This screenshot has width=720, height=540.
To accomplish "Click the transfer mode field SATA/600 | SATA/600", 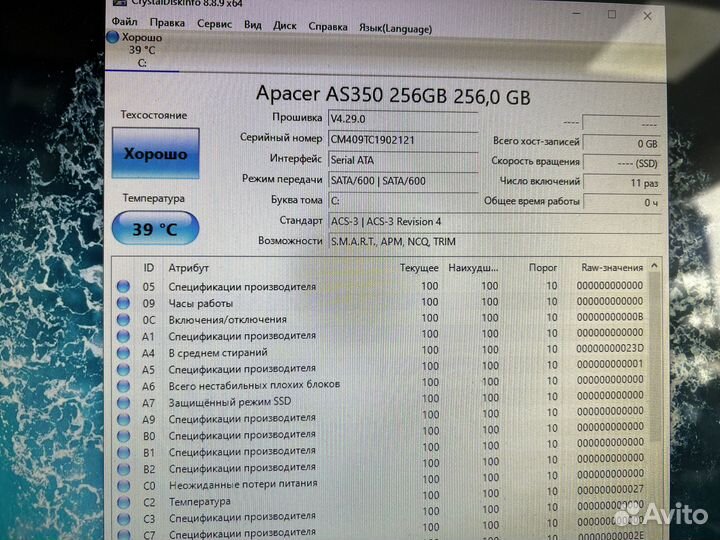I will pyautogui.click(x=403, y=181).
